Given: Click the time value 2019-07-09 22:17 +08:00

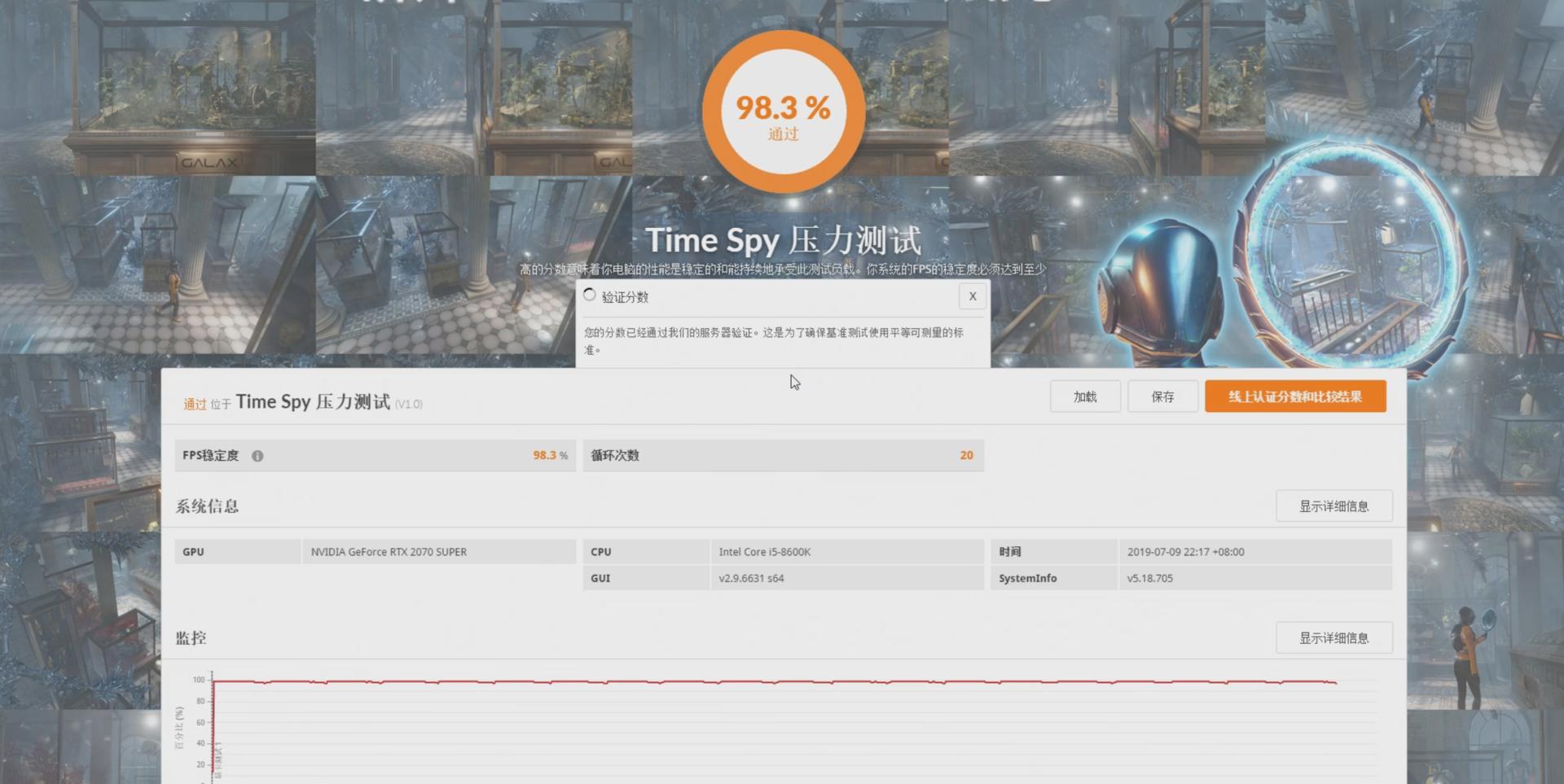Looking at the screenshot, I should pos(1185,552).
